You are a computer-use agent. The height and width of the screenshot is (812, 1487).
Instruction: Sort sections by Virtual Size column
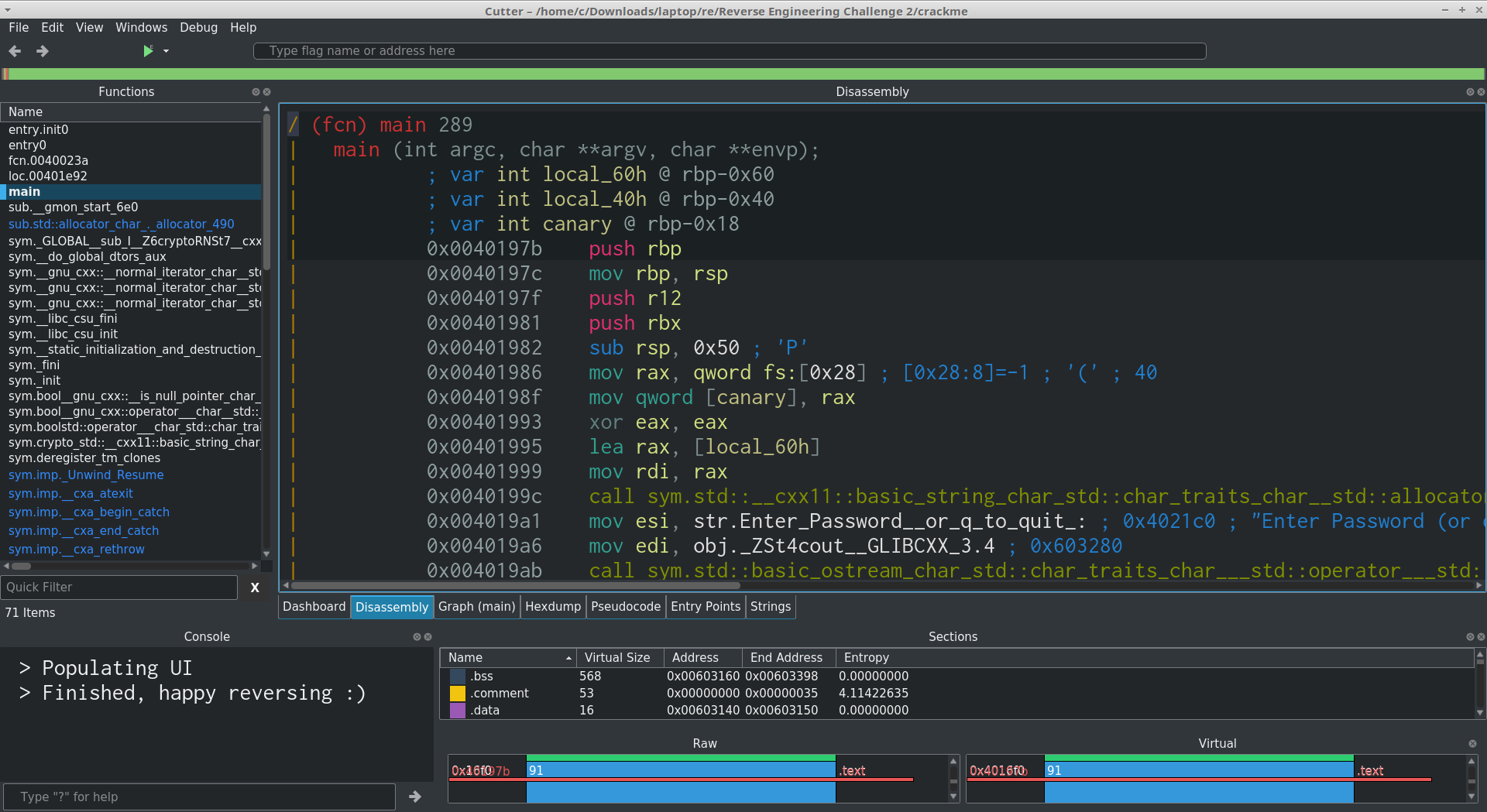point(619,658)
